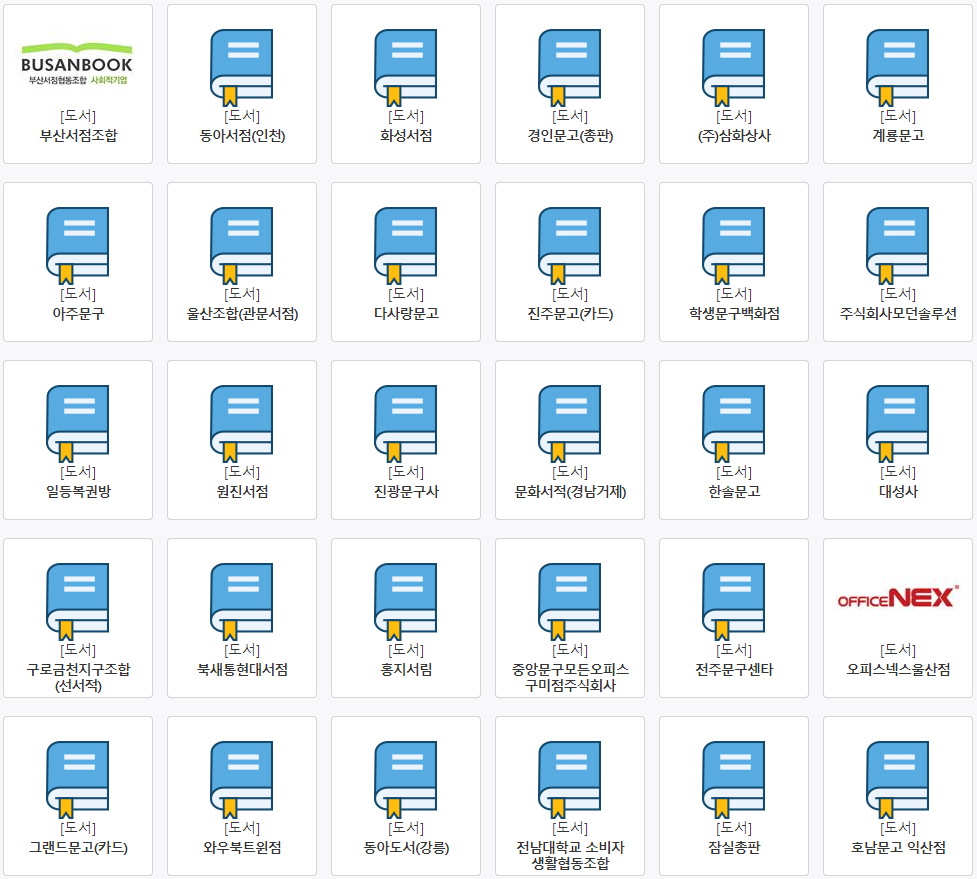Click the 계룡문고 name link
Screen dimensions: 977x879
897,135
